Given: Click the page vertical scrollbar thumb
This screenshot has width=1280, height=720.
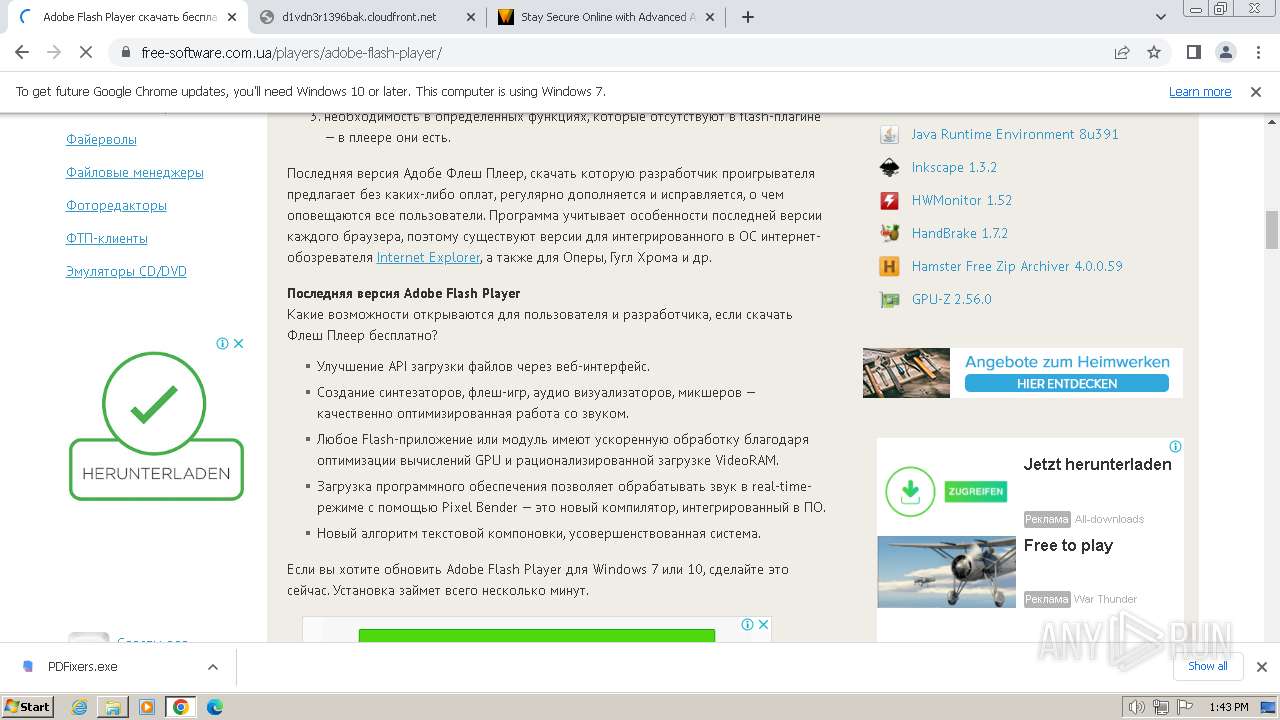Looking at the screenshot, I should (x=1272, y=230).
